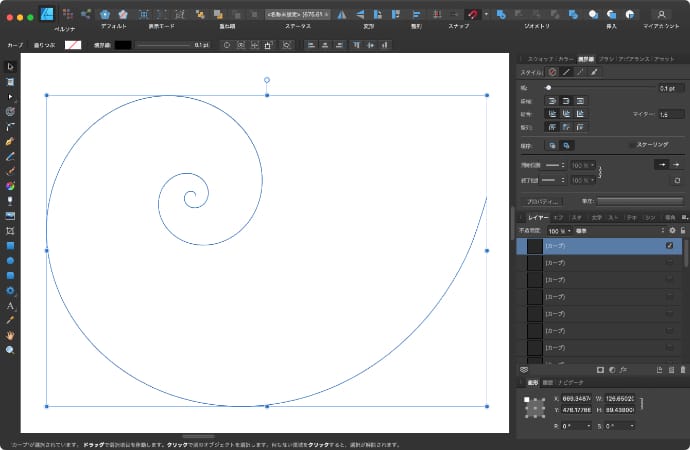The image size is (690, 450).
Task: Select the Rectangle shape tool
Action: pyautogui.click(x=10, y=246)
